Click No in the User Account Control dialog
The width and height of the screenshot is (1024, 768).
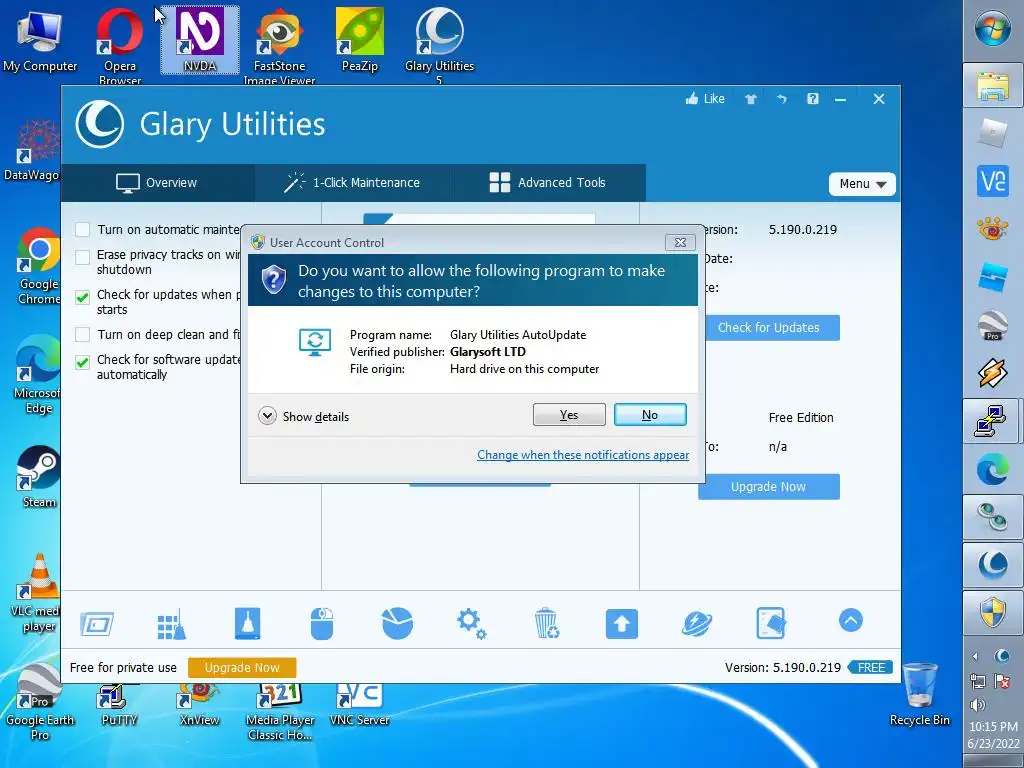(650, 415)
